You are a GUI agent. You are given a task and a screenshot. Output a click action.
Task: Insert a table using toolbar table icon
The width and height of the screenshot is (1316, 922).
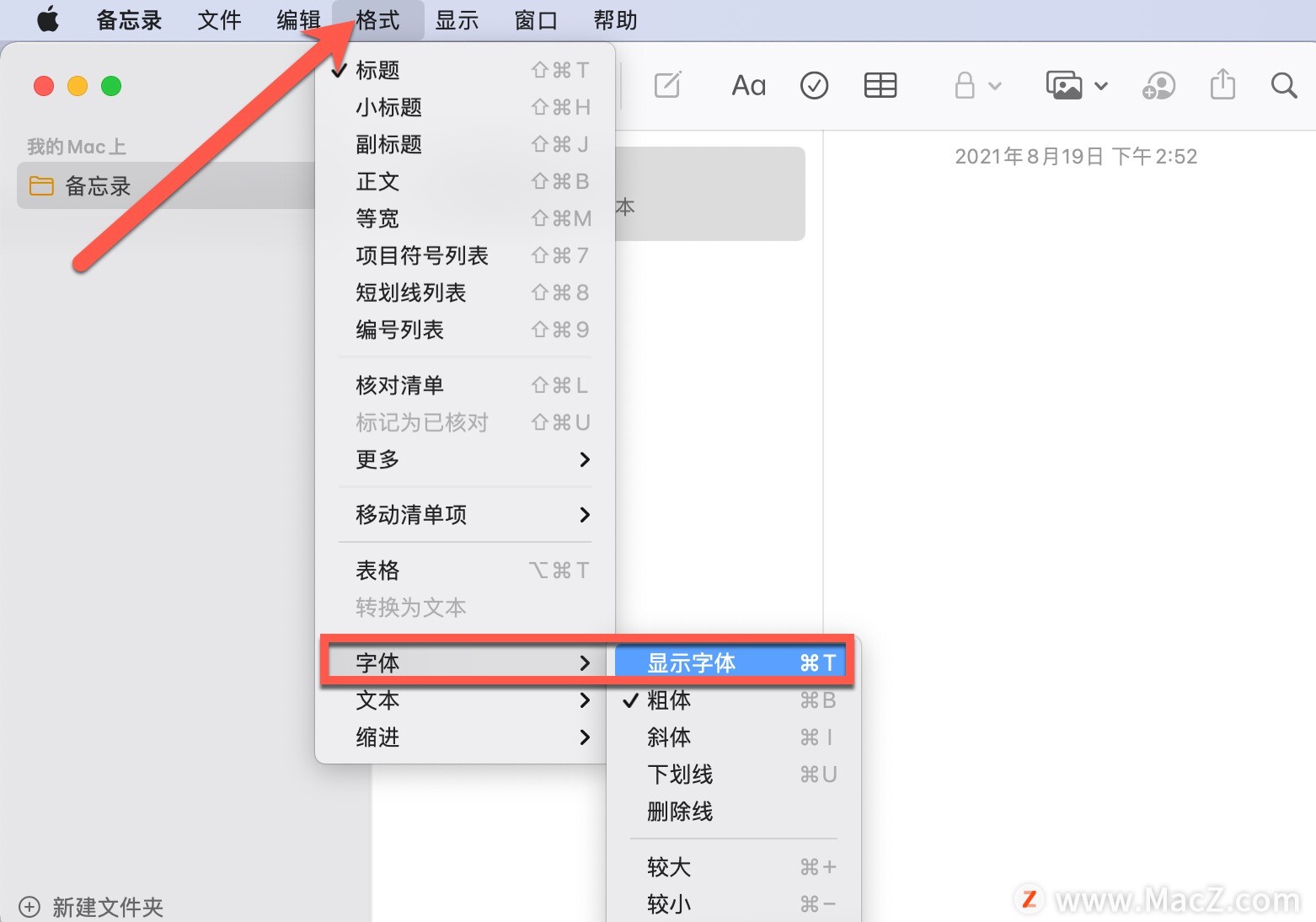pyautogui.click(x=880, y=85)
